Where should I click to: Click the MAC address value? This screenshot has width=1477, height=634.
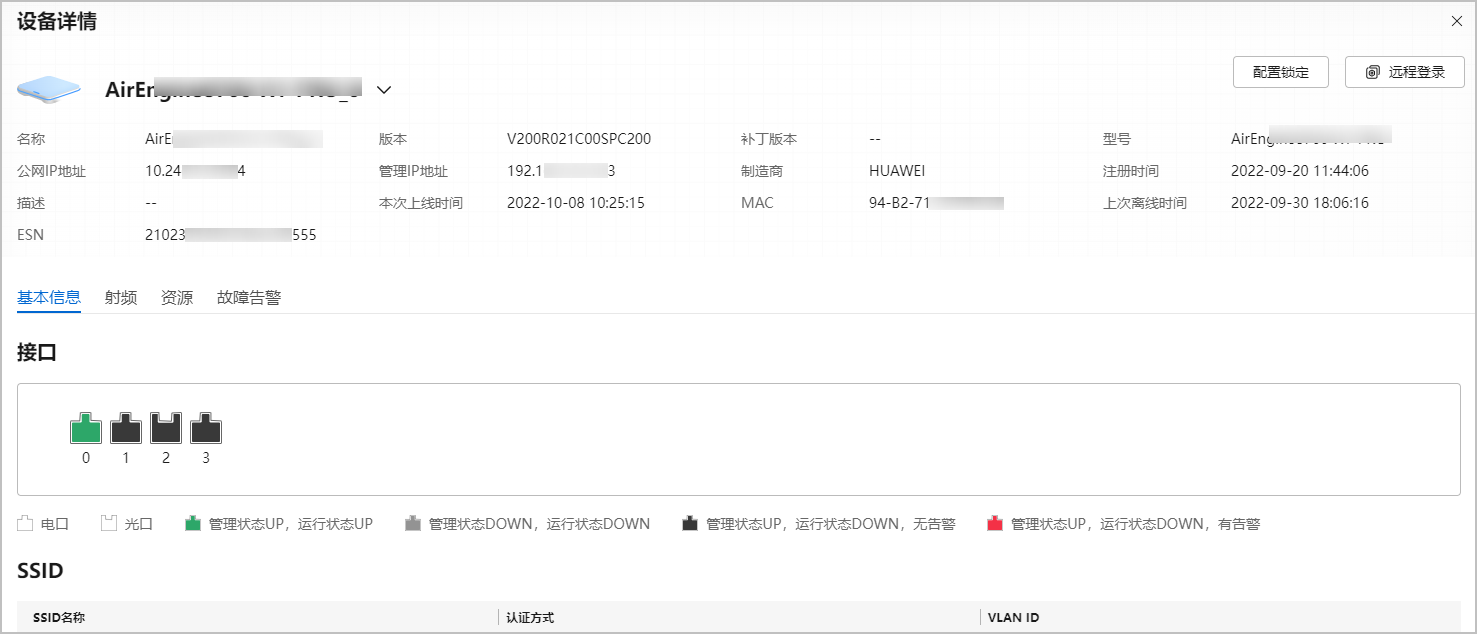point(936,203)
